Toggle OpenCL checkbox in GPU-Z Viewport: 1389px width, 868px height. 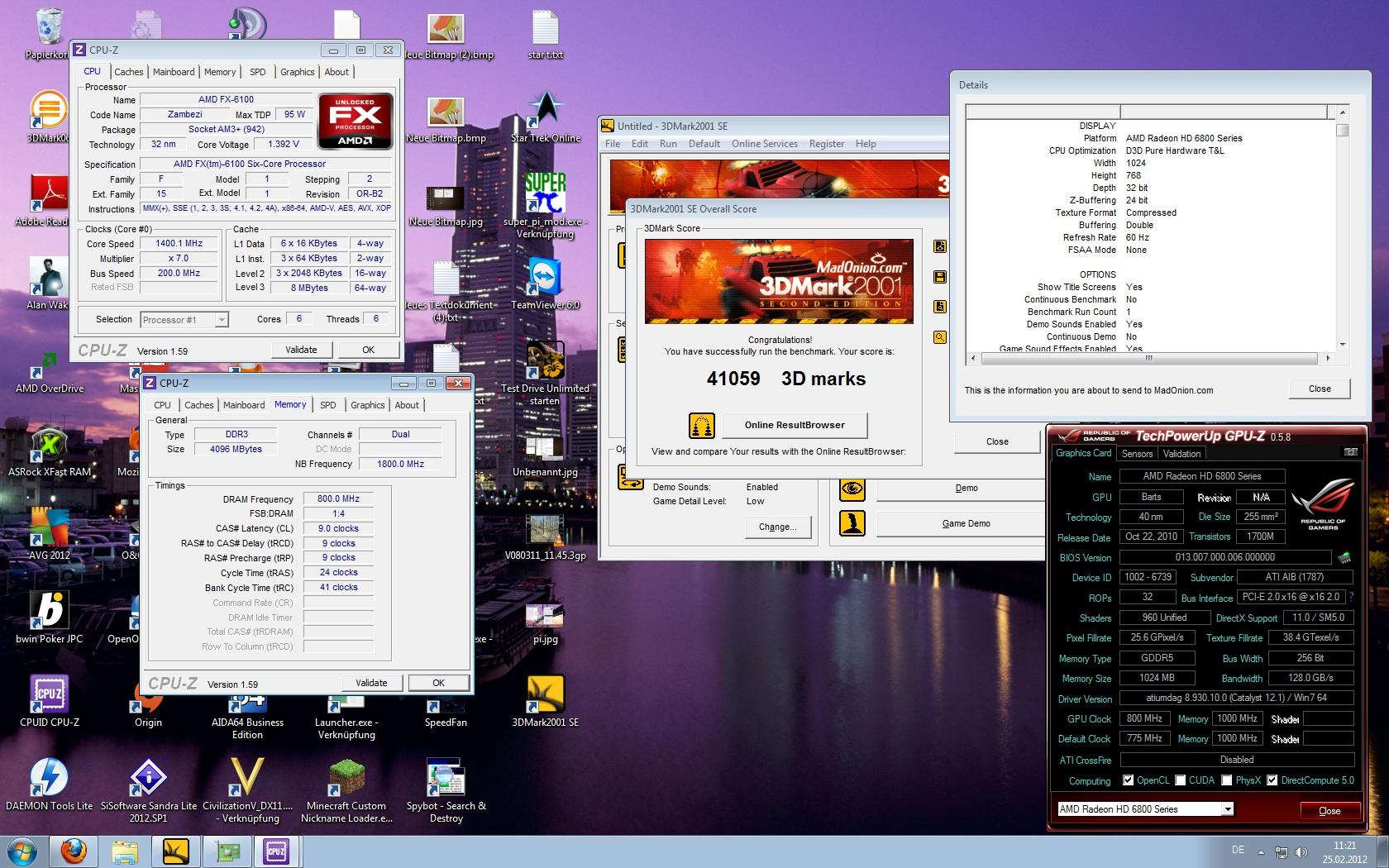(1128, 780)
